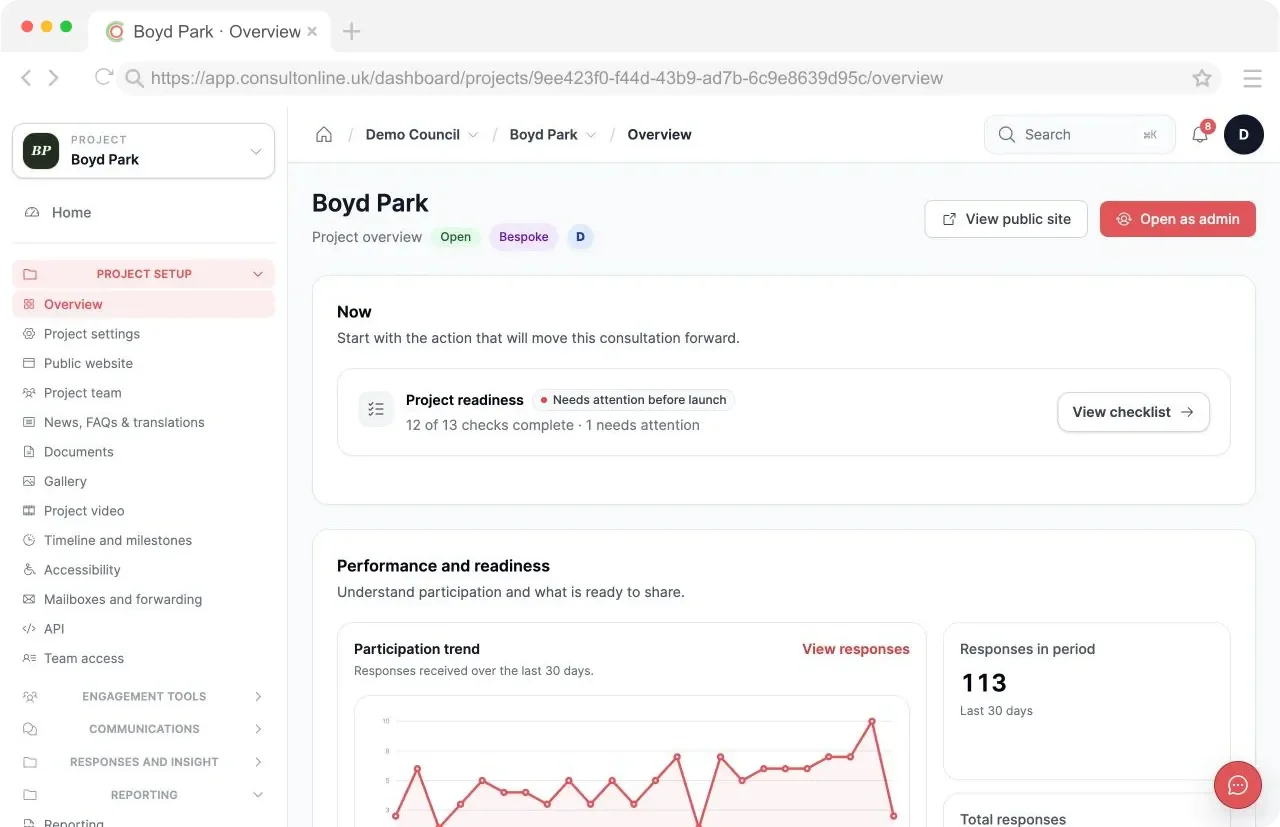1280x827 pixels.
Task: Click the Project settings gear icon
Action: (29, 334)
